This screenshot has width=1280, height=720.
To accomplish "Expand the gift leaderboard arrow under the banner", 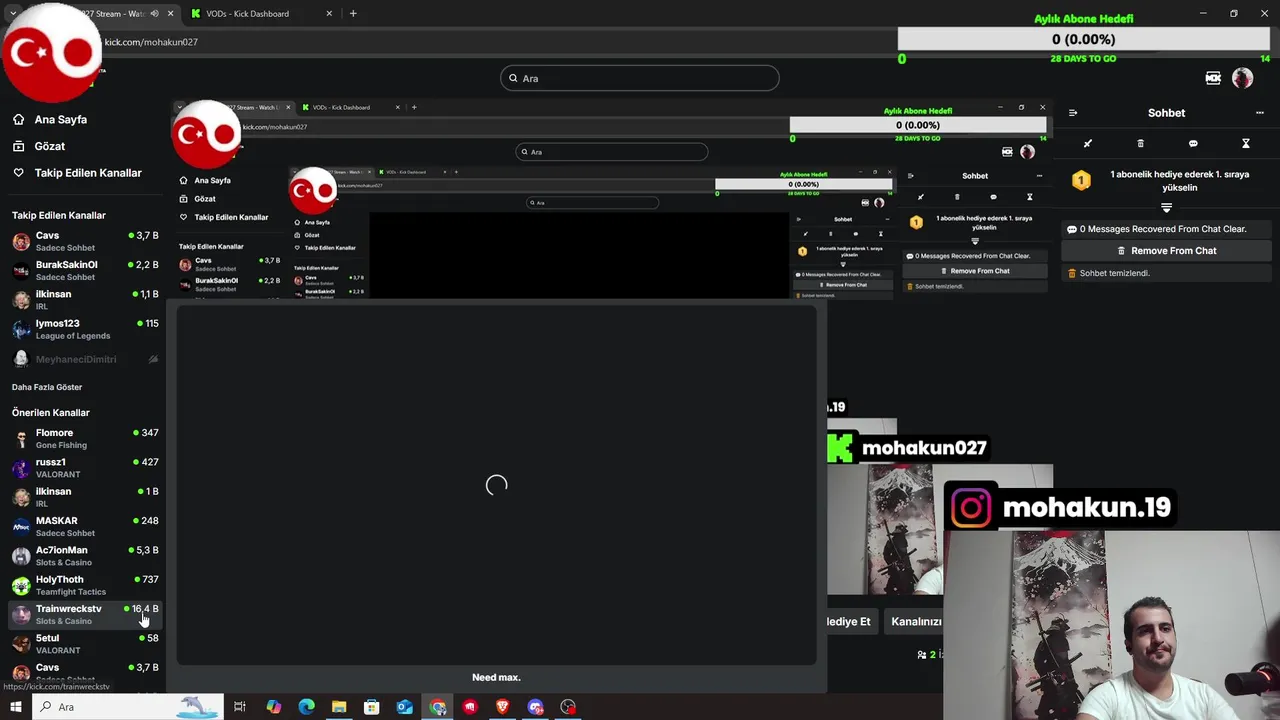I will (x=1166, y=208).
